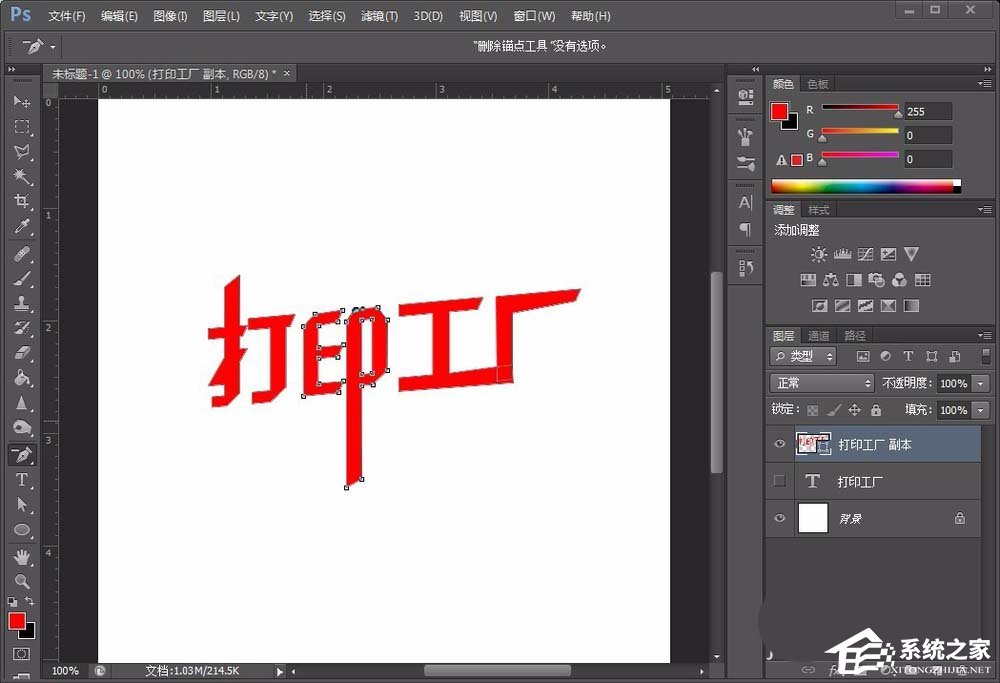The width and height of the screenshot is (1000, 683).
Task: Select the Lasso tool
Action: pos(22,151)
